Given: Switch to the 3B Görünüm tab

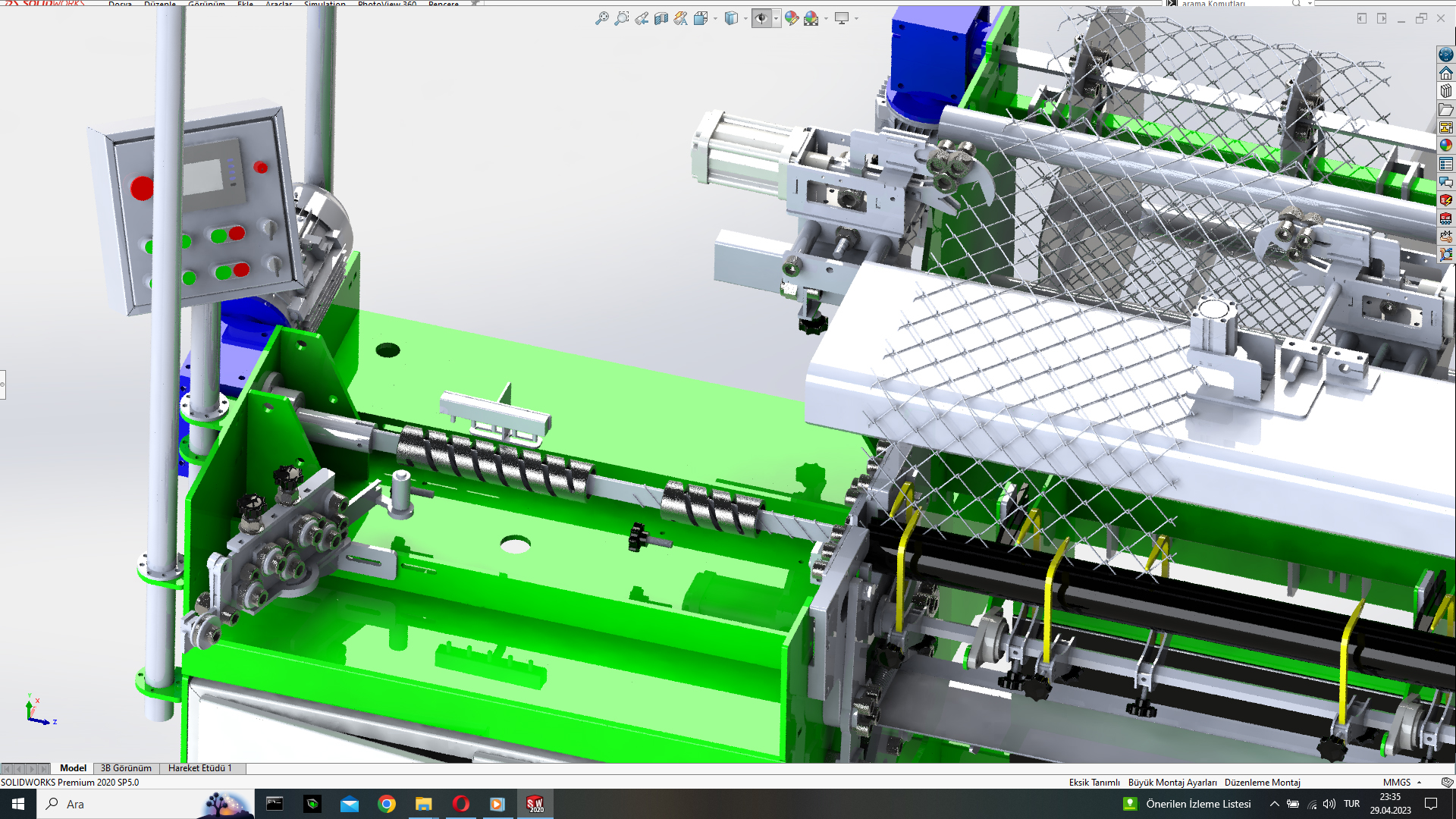Looking at the screenshot, I should (x=126, y=768).
